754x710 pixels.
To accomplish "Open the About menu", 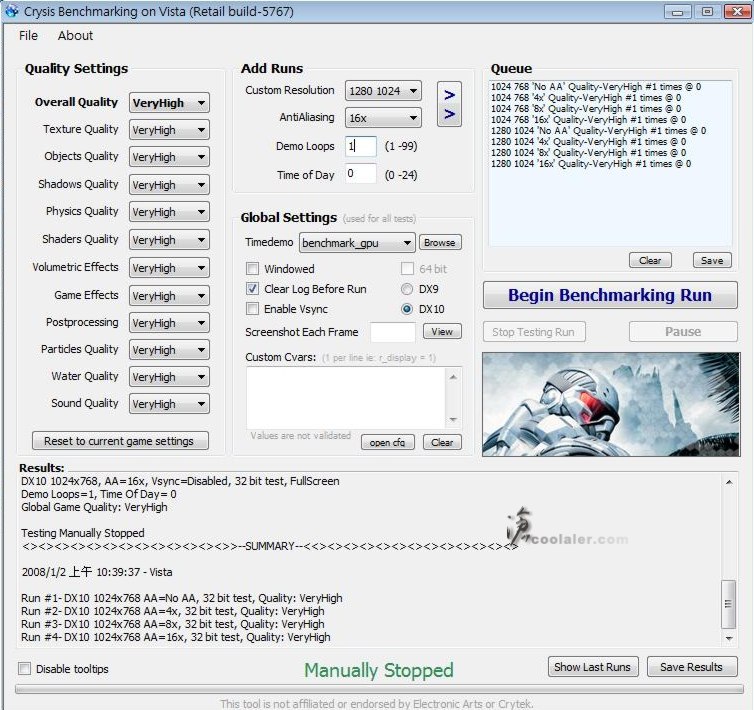I will point(75,36).
